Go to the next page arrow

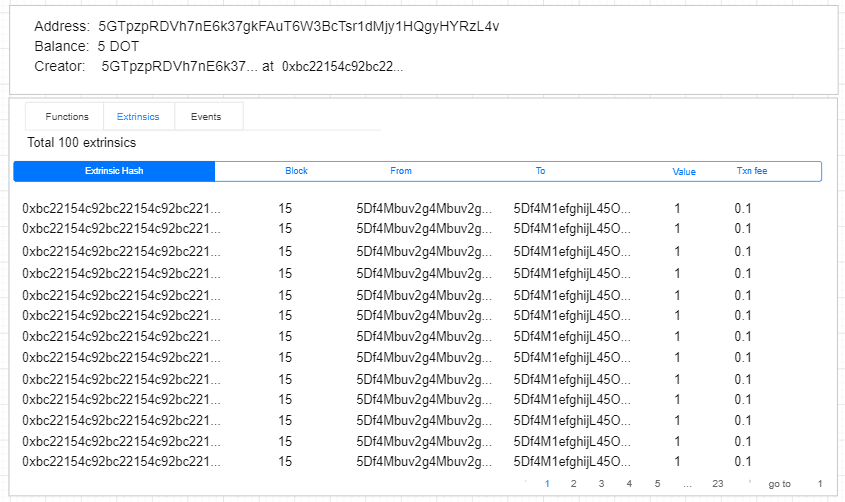pos(749,484)
